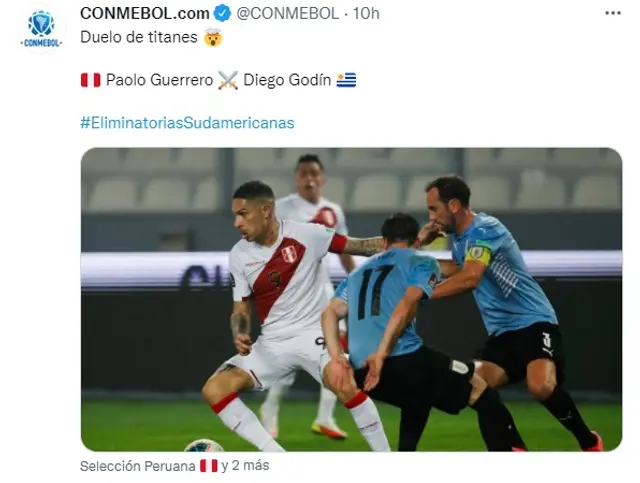This screenshot has width=640, height=483.
Task: Open the three-dot more options menu
Action: pyautogui.click(x=613, y=13)
